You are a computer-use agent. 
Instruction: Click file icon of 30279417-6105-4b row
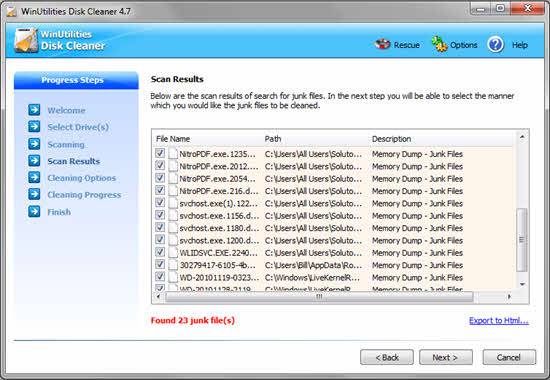click(173, 265)
